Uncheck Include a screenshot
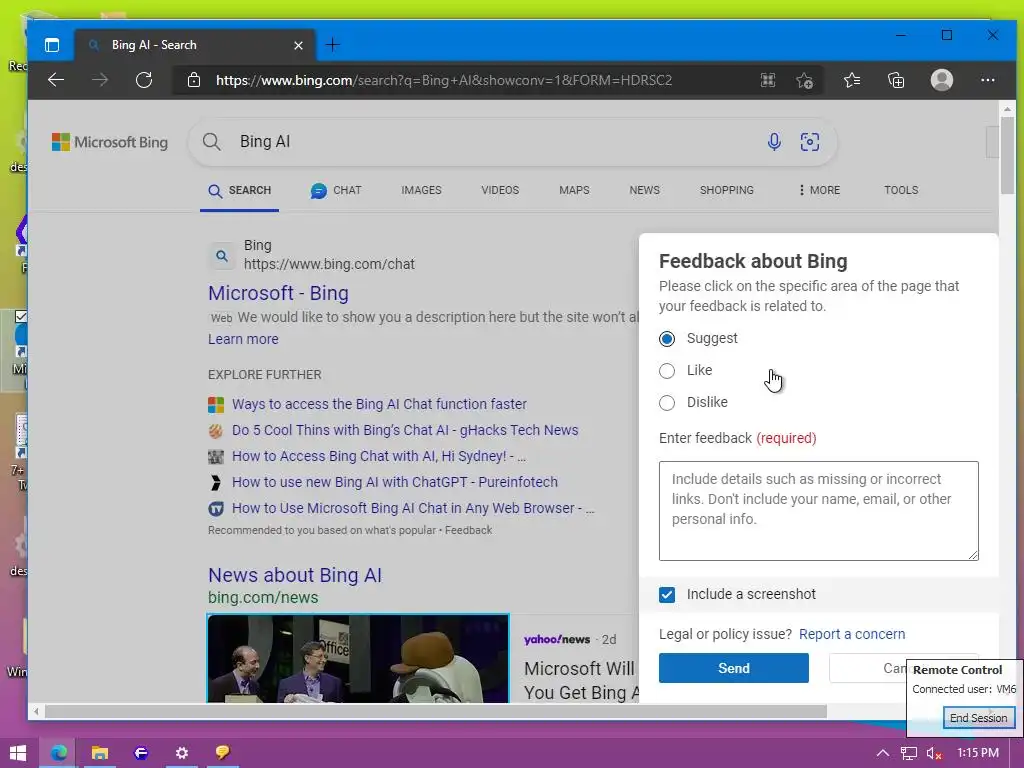This screenshot has width=1024, height=768. pos(667,594)
